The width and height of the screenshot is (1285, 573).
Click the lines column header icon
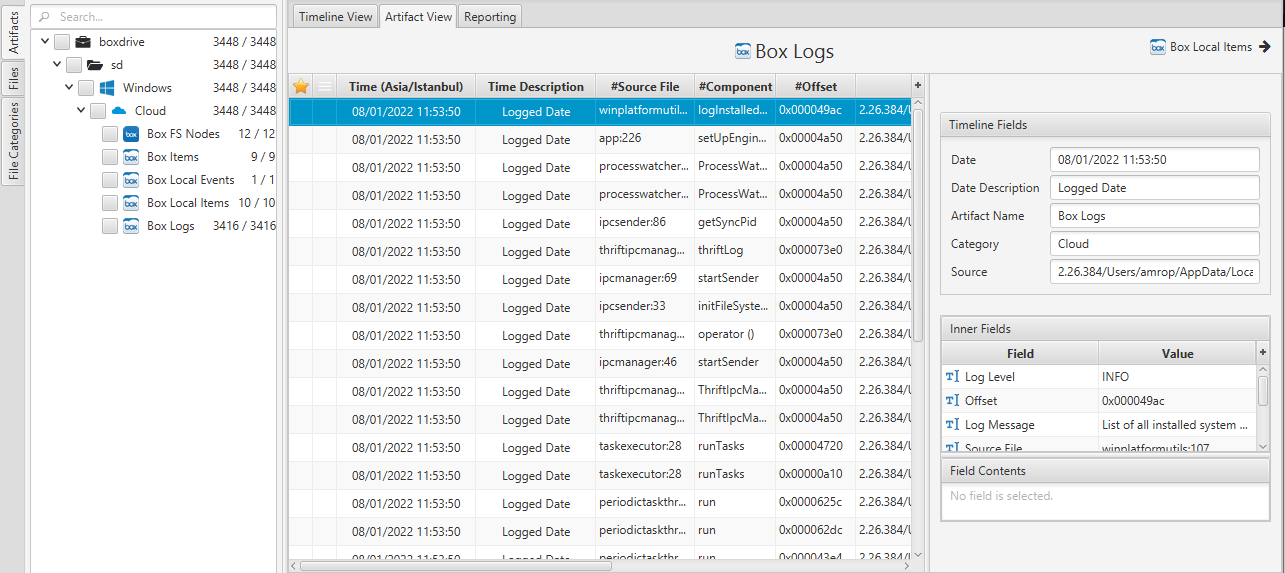[x=324, y=86]
